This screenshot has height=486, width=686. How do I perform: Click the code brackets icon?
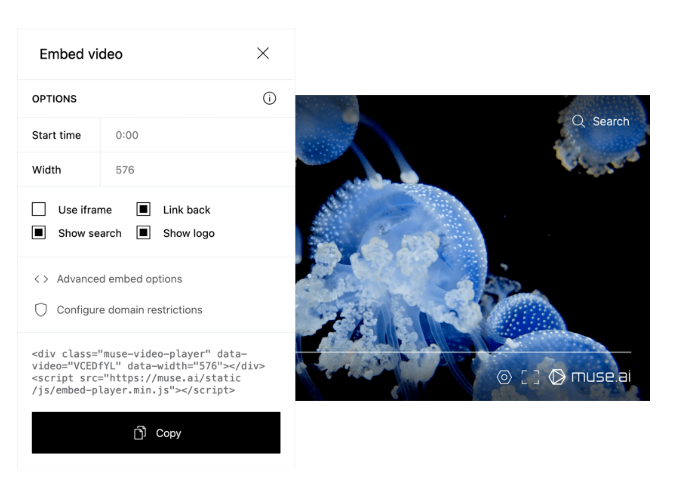coord(41,279)
